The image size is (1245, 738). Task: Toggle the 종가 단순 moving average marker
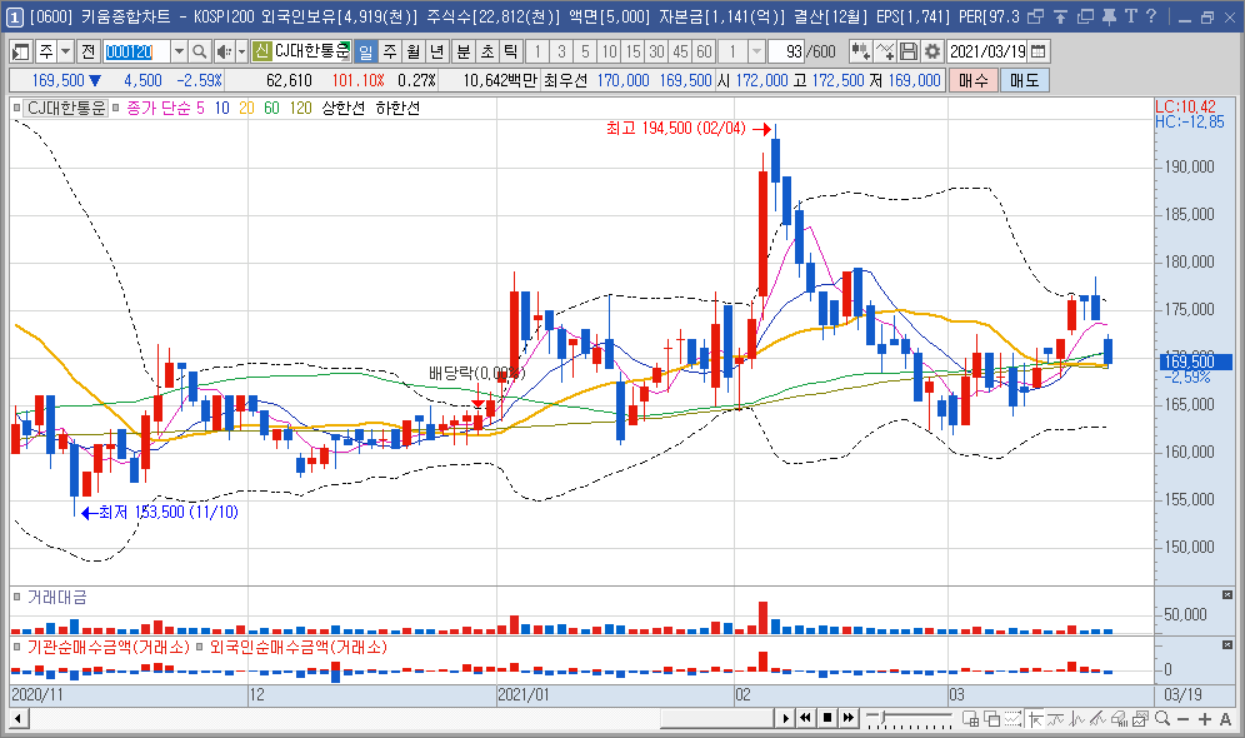116,107
